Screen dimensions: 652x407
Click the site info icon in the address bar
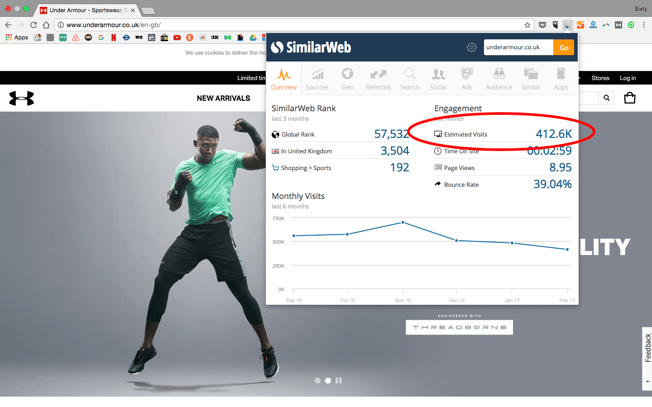click(61, 25)
